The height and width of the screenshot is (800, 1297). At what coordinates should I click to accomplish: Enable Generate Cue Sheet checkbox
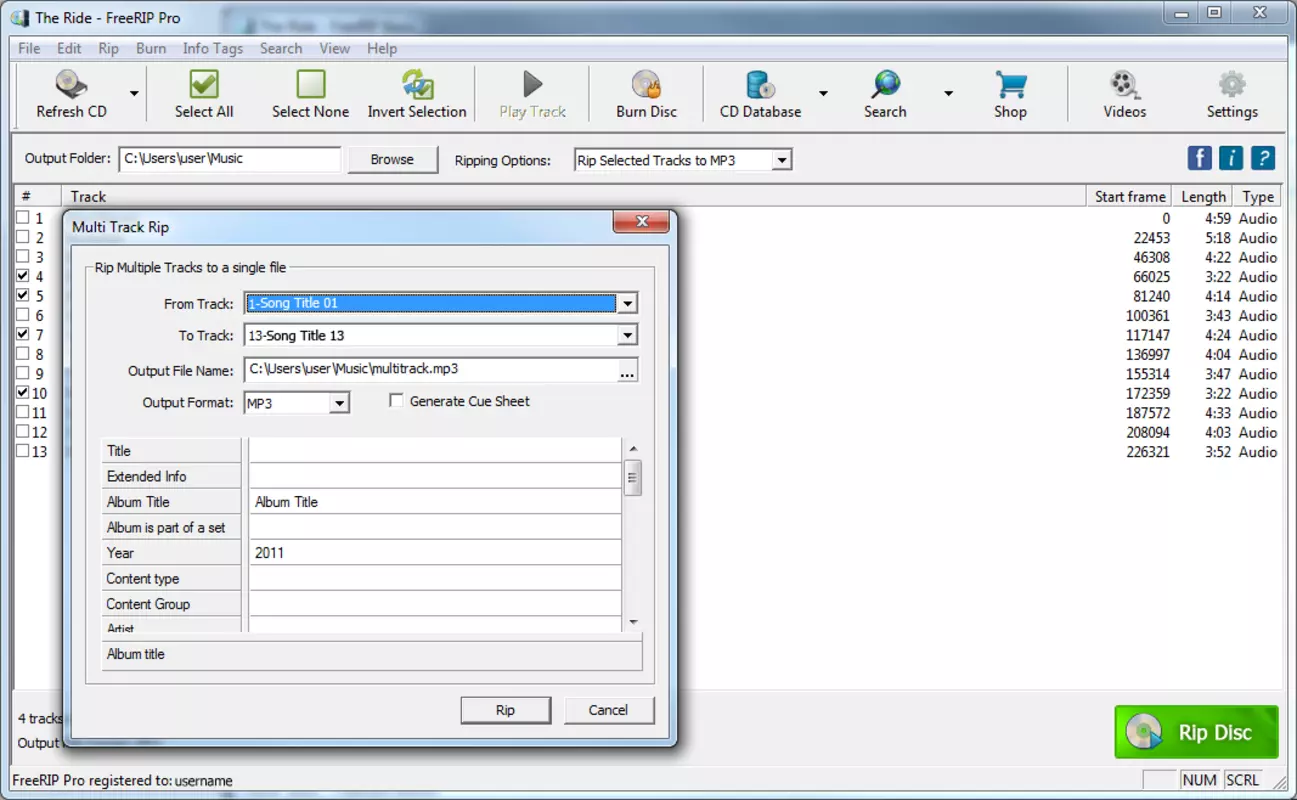point(396,401)
